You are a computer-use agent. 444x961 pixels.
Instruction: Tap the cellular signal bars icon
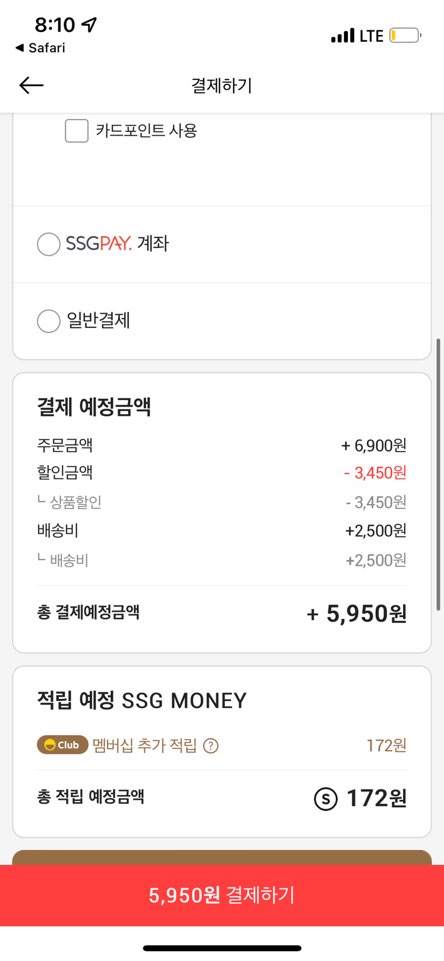coord(342,36)
